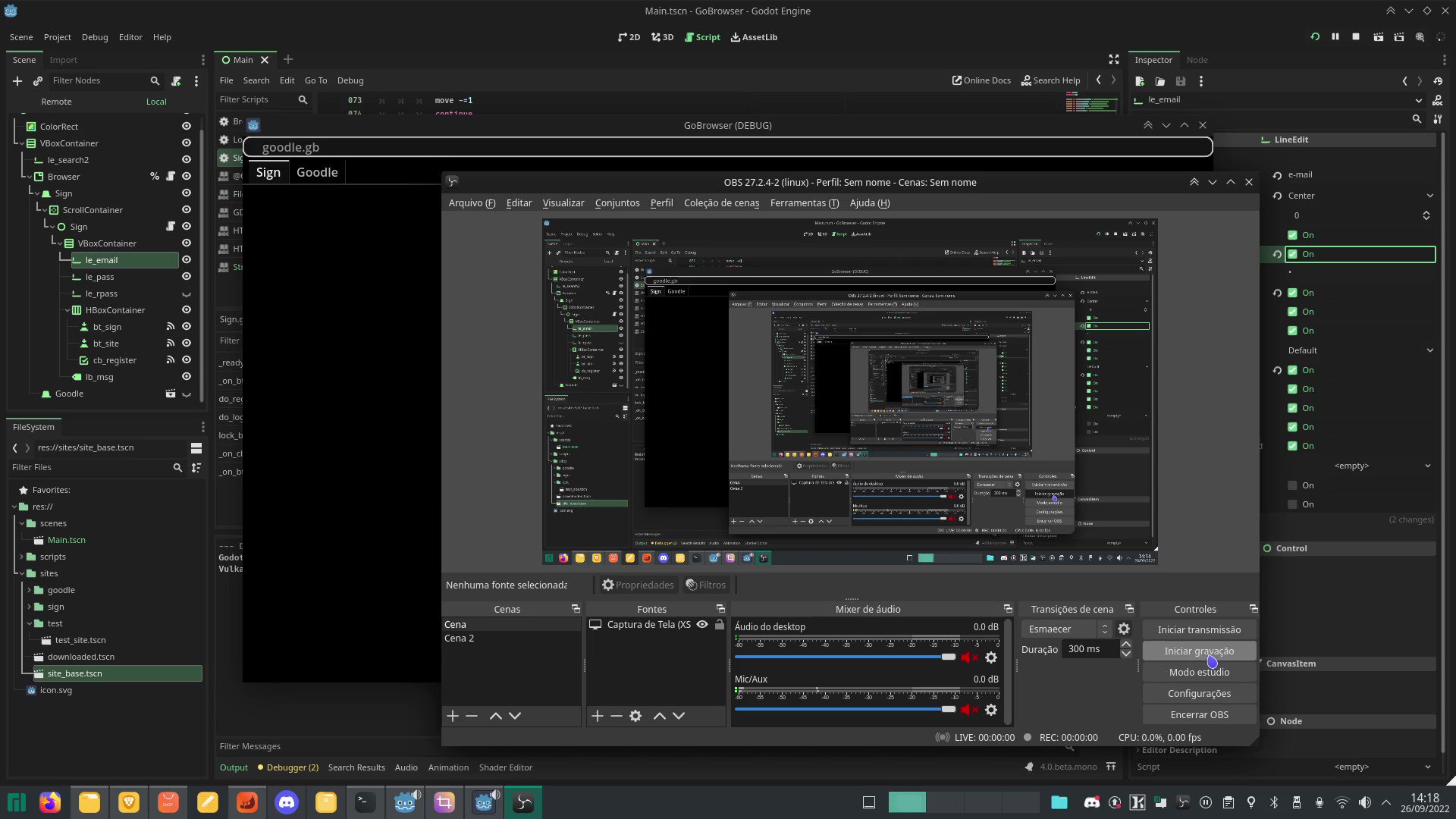The image size is (1456, 819).
Task: Click the Online Docs link
Action: (x=982, y=80)
